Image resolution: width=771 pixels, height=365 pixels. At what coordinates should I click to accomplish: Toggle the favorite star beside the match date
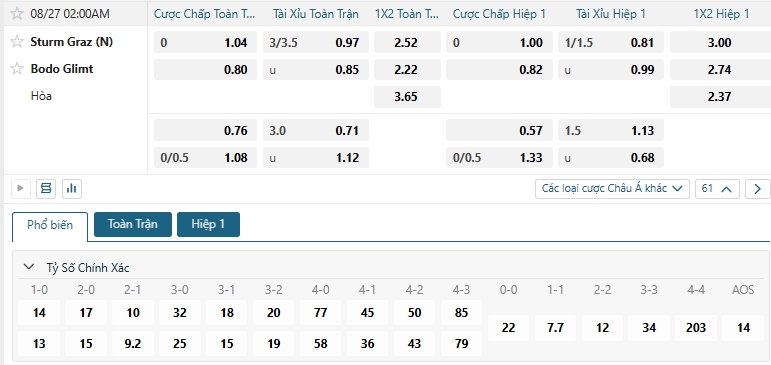(x=17, y=13)
